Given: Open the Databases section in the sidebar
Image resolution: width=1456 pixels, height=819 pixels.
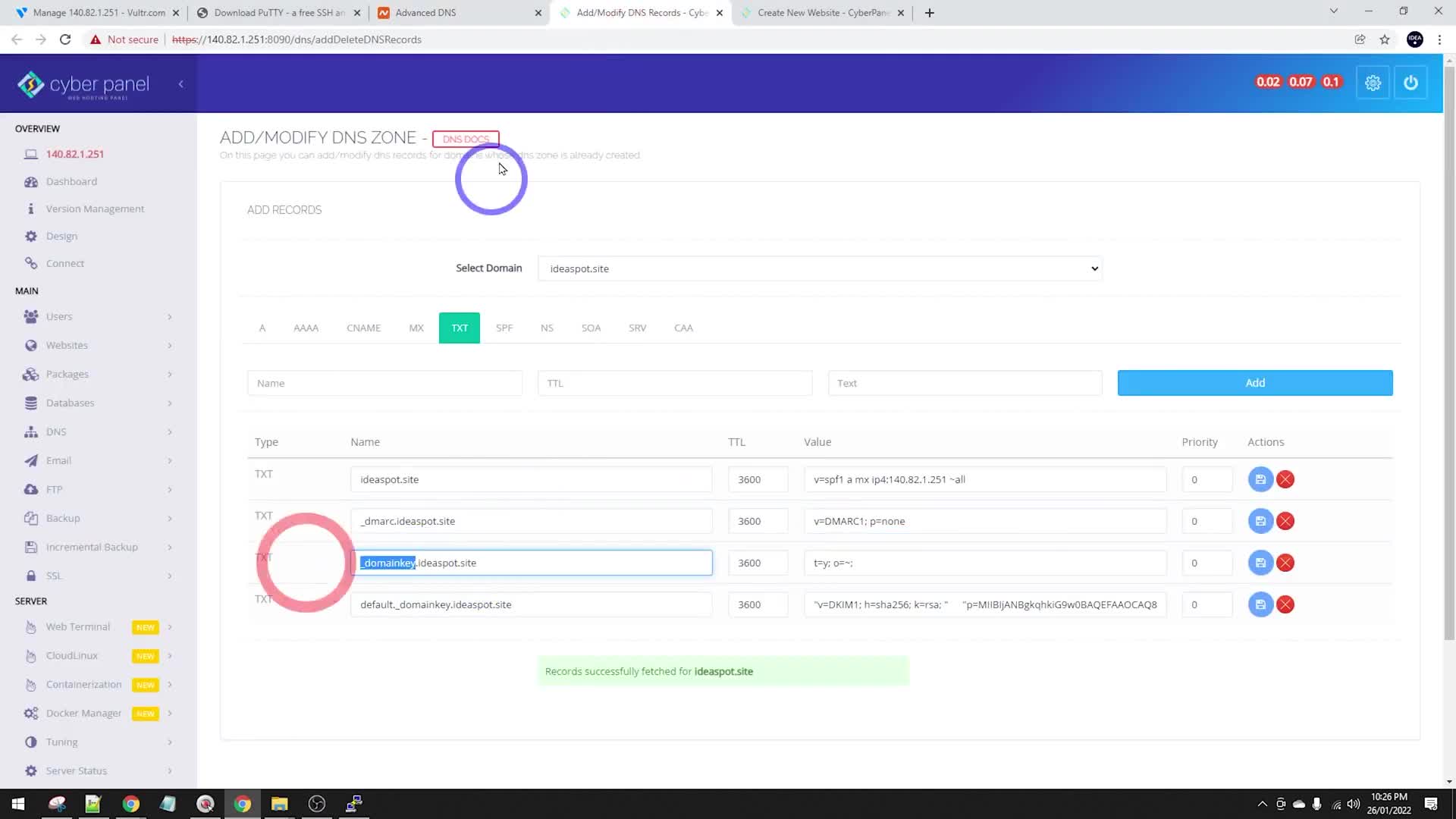Looking at the screenshot, I should [71, 403].
